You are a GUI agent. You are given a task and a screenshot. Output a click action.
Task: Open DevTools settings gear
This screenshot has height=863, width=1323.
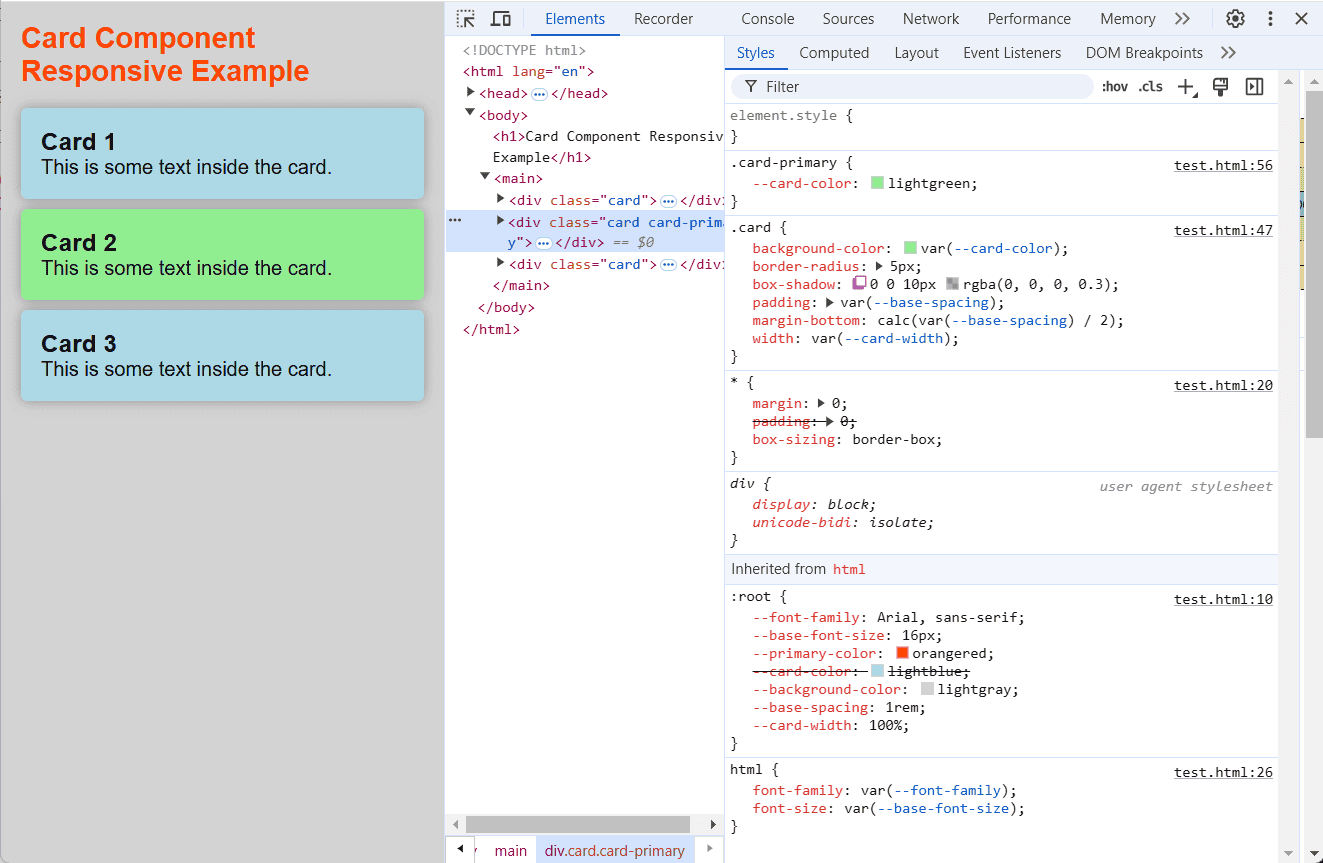coord(1235,18)
